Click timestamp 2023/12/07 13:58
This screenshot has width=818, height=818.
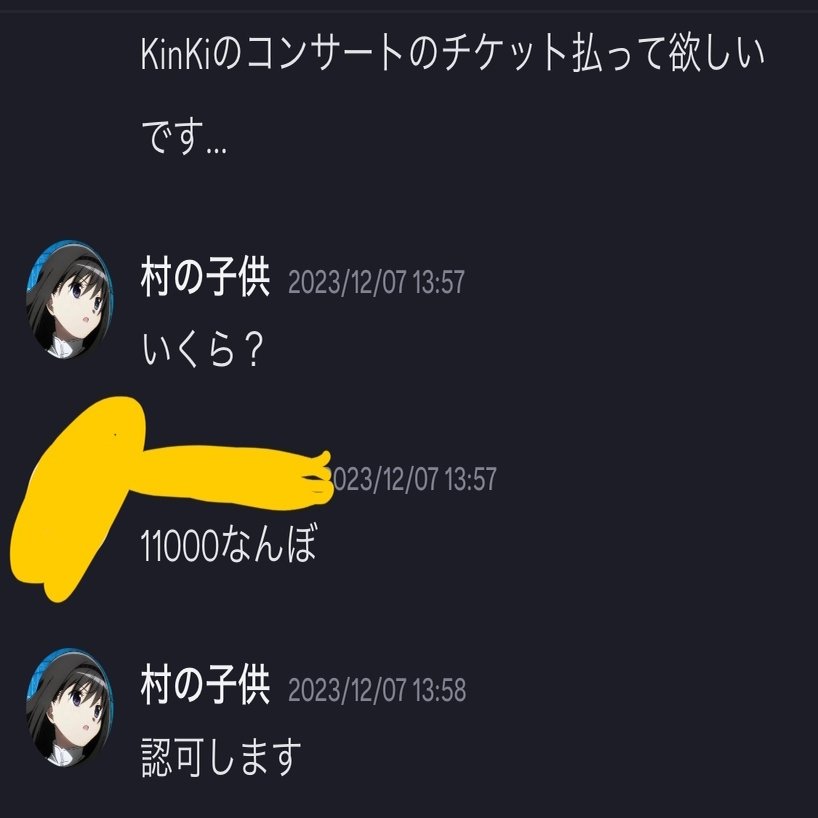pyautogui.click(x=377, y=690)
